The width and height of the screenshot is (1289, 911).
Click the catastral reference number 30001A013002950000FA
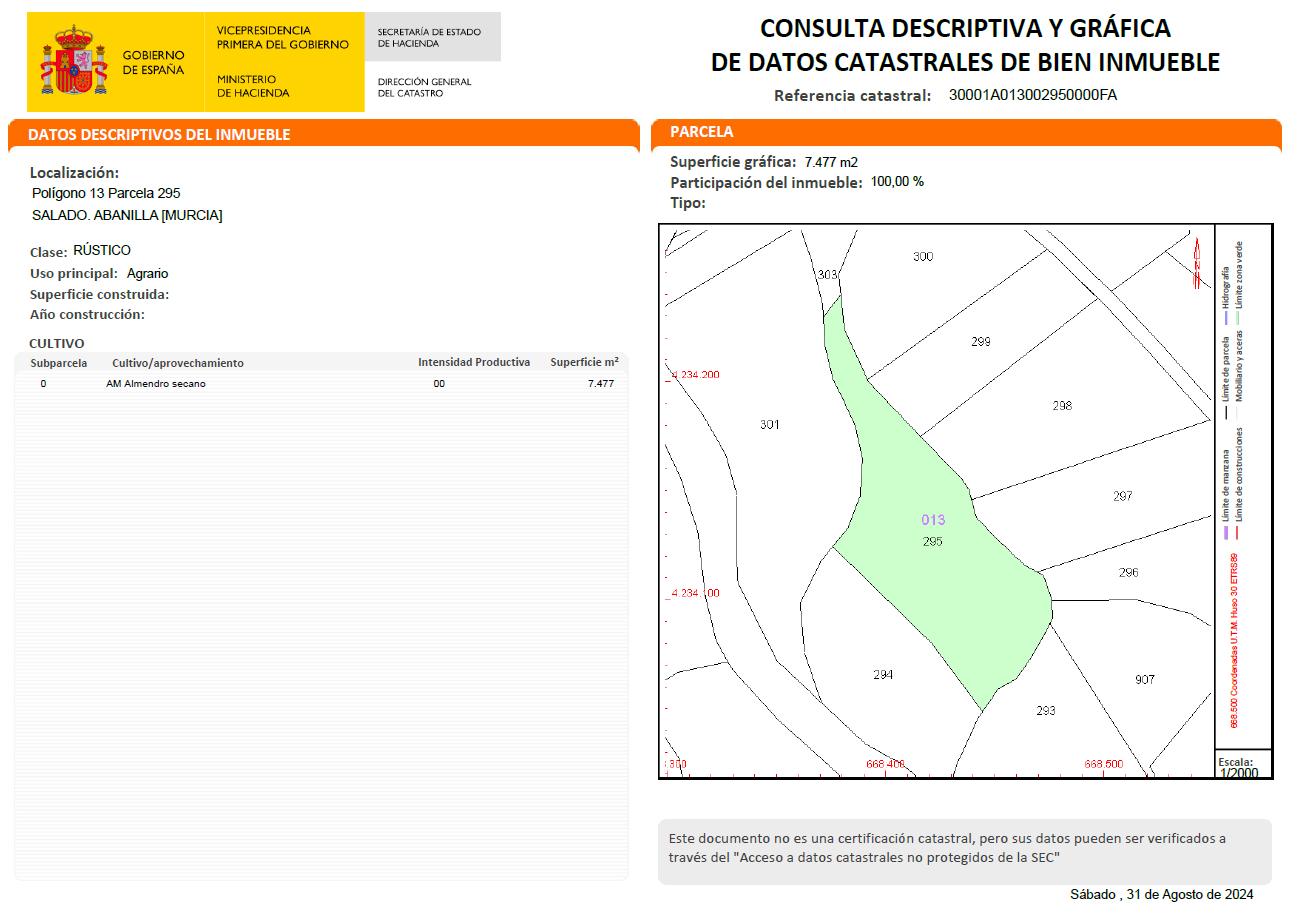[1033, 95]
